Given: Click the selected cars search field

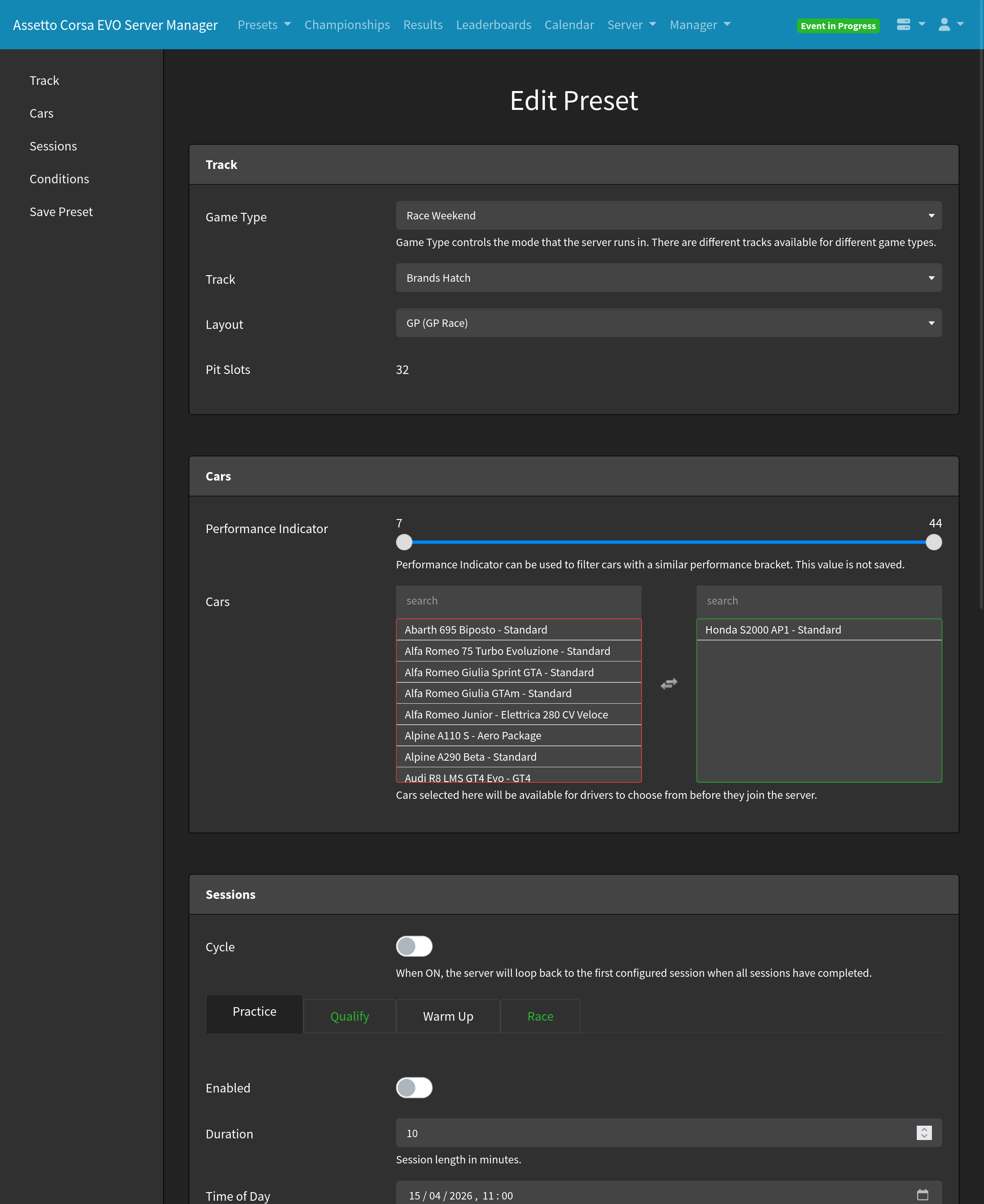Looking at the screenshot, I should click(x=819, y=601).
